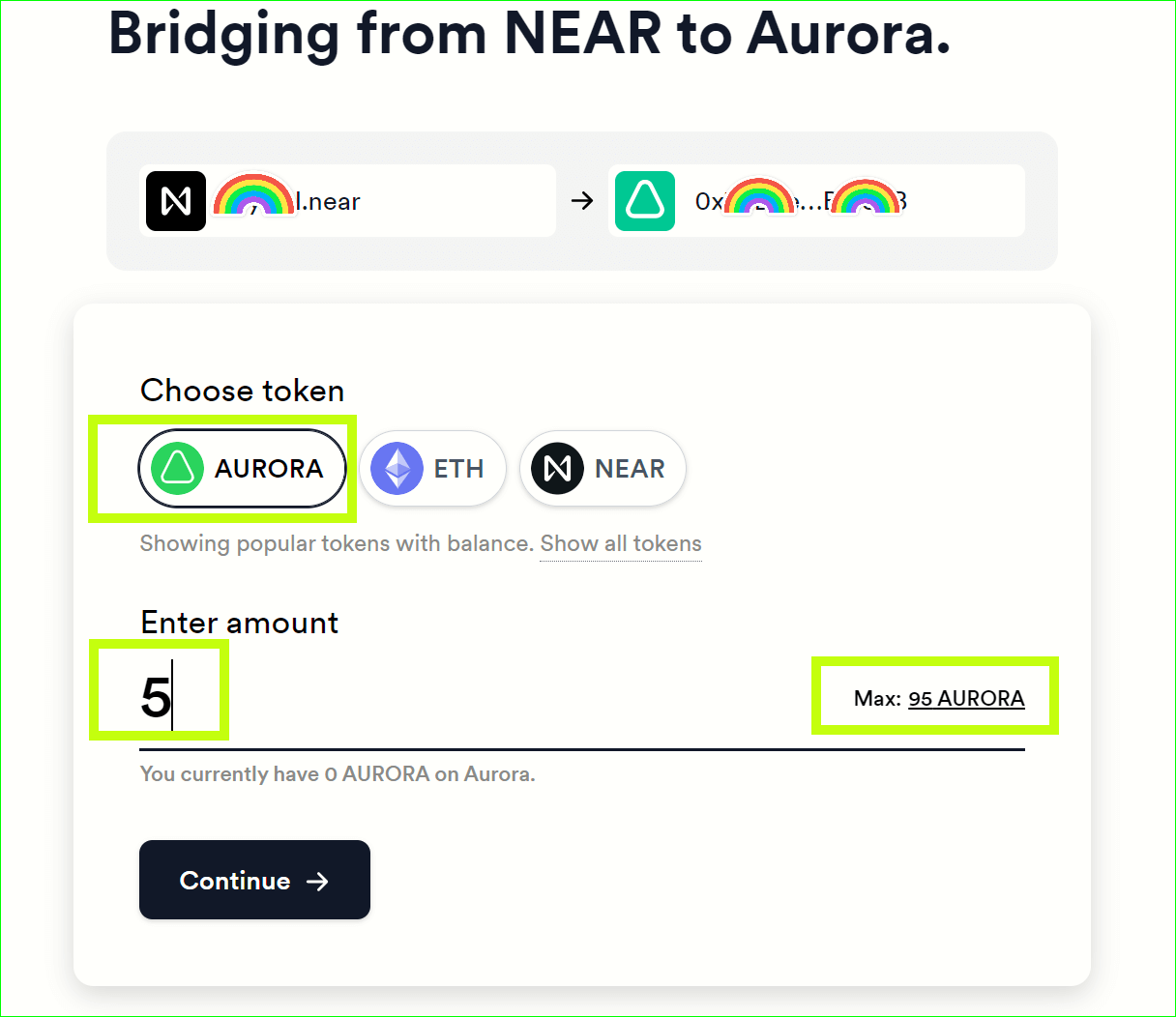The width and height of the screenshot is (1176, 1017).
Task: Click the Bridging from NEAR to Aurora heading
Action: pos(529,34)
